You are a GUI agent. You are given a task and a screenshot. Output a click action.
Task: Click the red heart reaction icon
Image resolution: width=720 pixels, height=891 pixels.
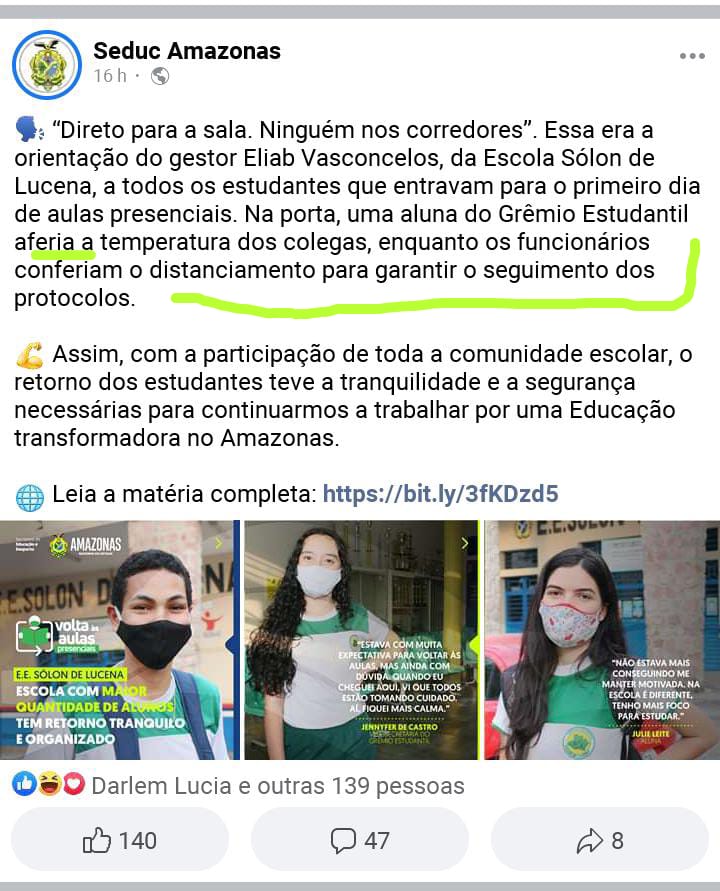click(74, 785)
